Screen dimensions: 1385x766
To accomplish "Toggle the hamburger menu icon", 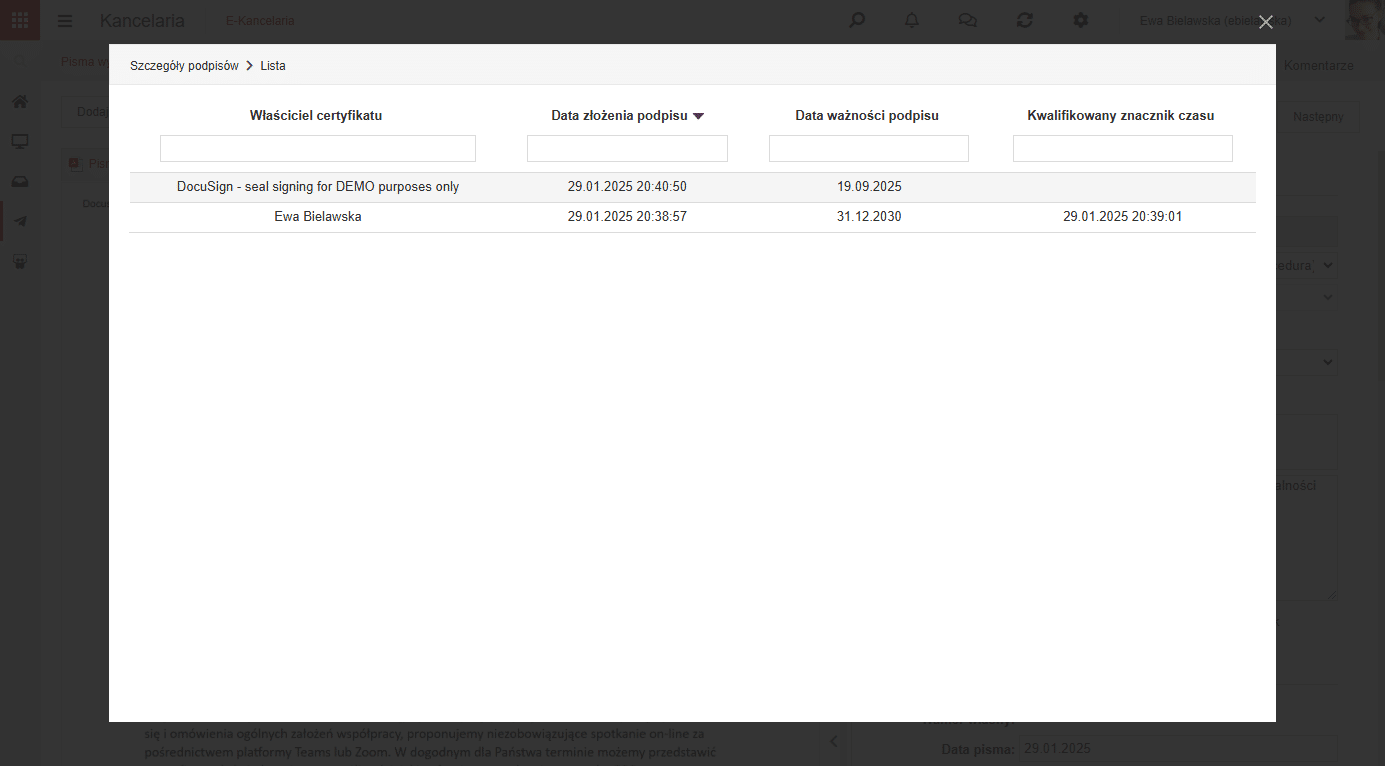I will click(65, 20).
